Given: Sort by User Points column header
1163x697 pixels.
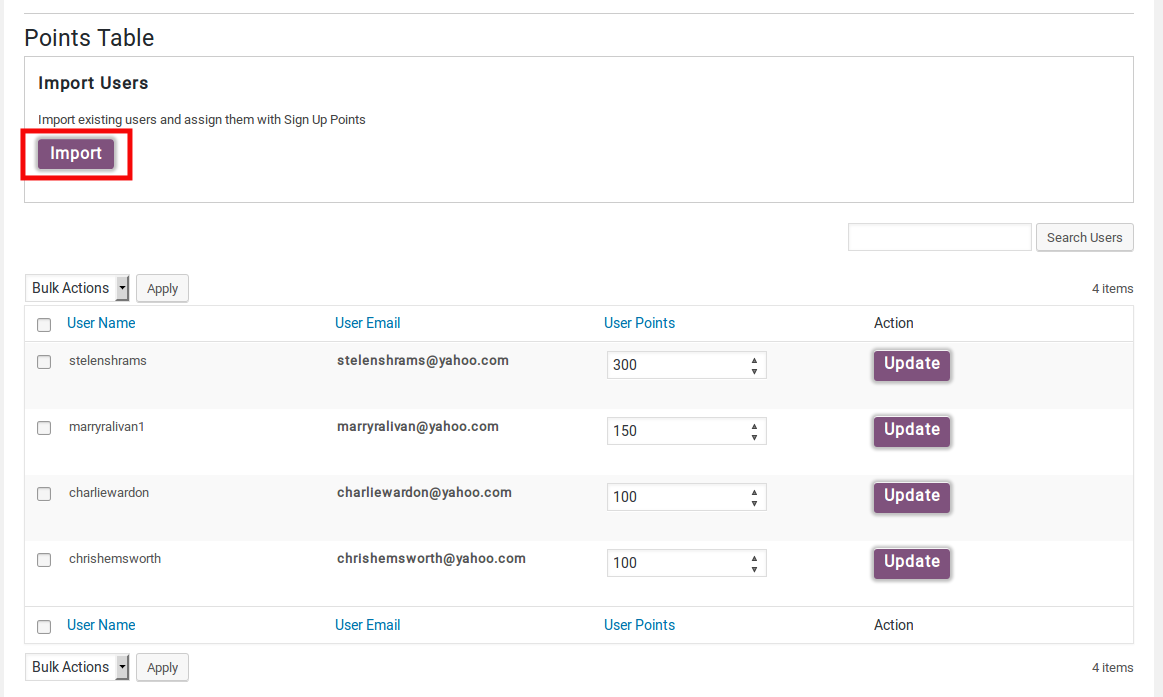Looking at the screenshot, I should (639, 323).
